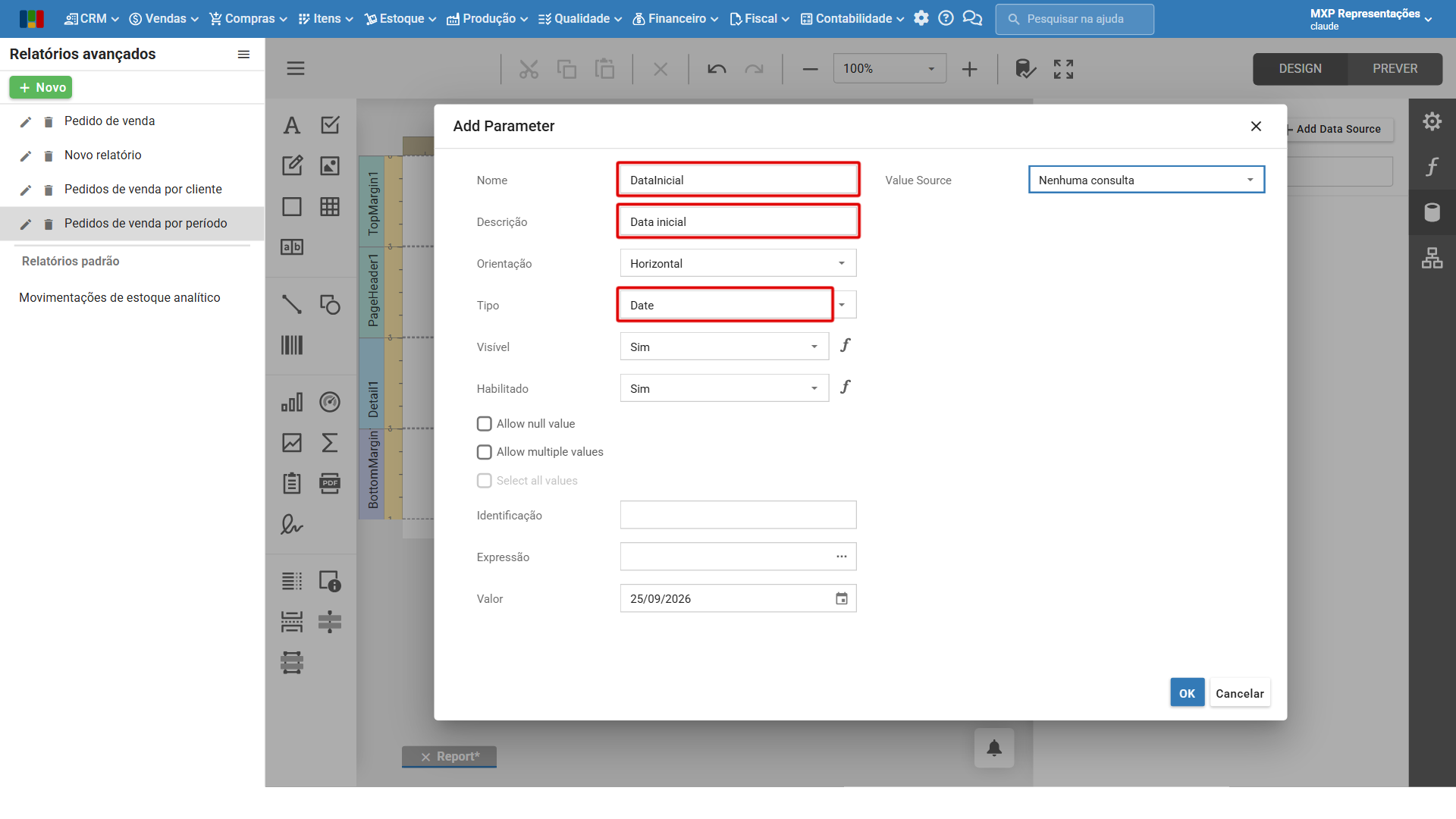Open the Orientação dropdown
Viewport: 1456px width, 819px height.
(738, 263)
